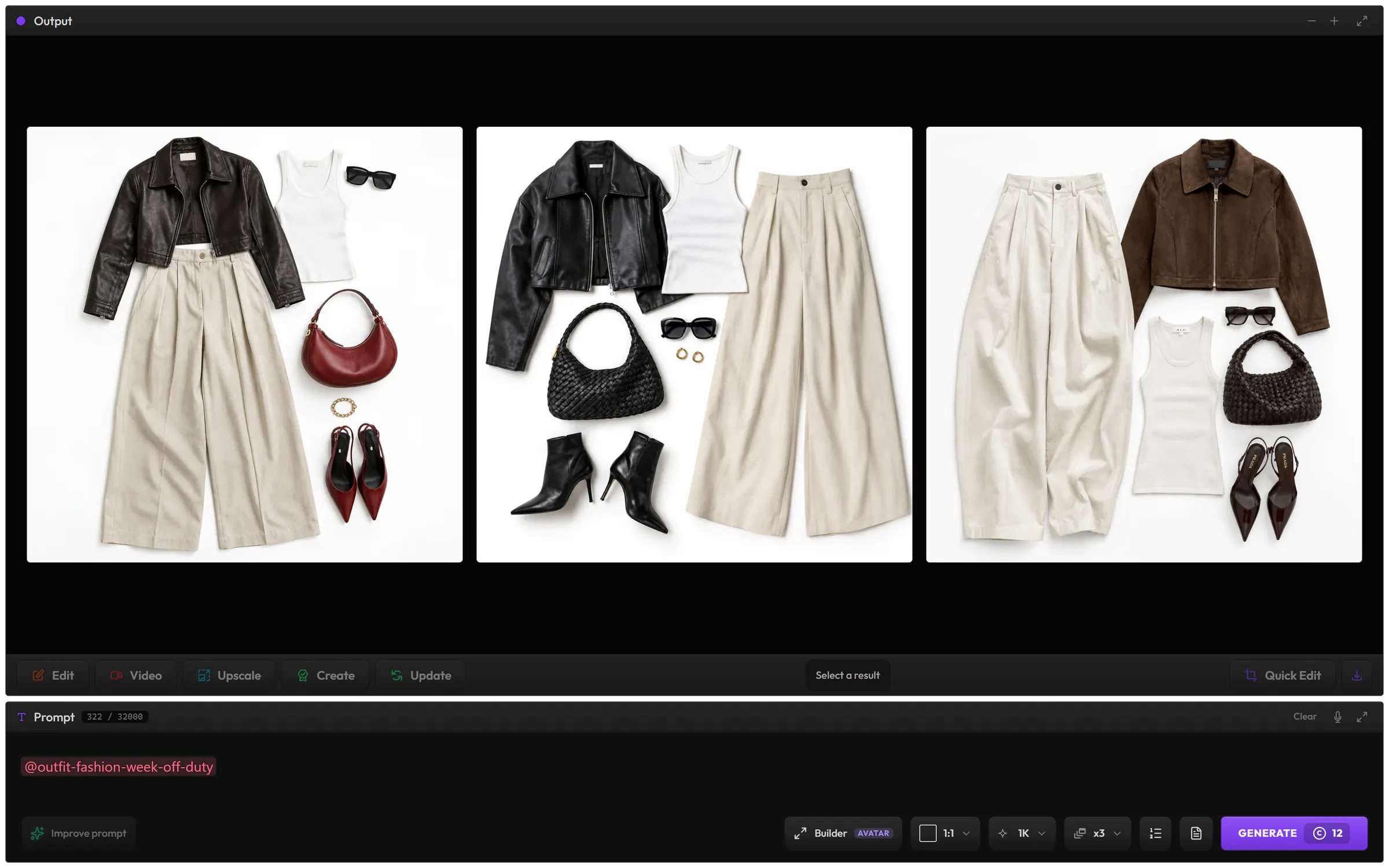Activate the microphone voice input
Screen dimensions: 1389x868
[1337, 717]
